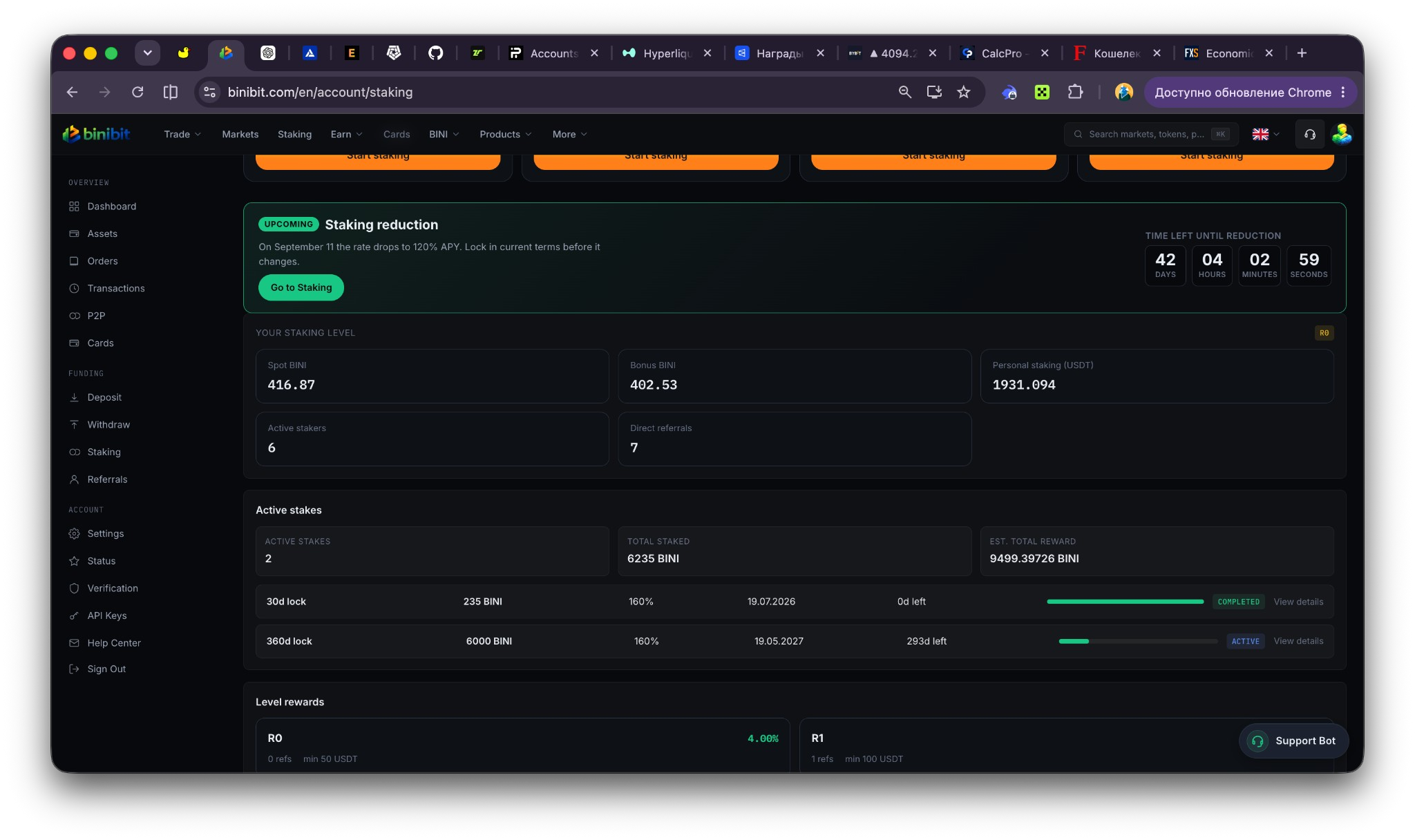Image resolution: width=1415 pixels, height=840 pixels.
Task: Click the Go to Staking button
Action: 301,287
